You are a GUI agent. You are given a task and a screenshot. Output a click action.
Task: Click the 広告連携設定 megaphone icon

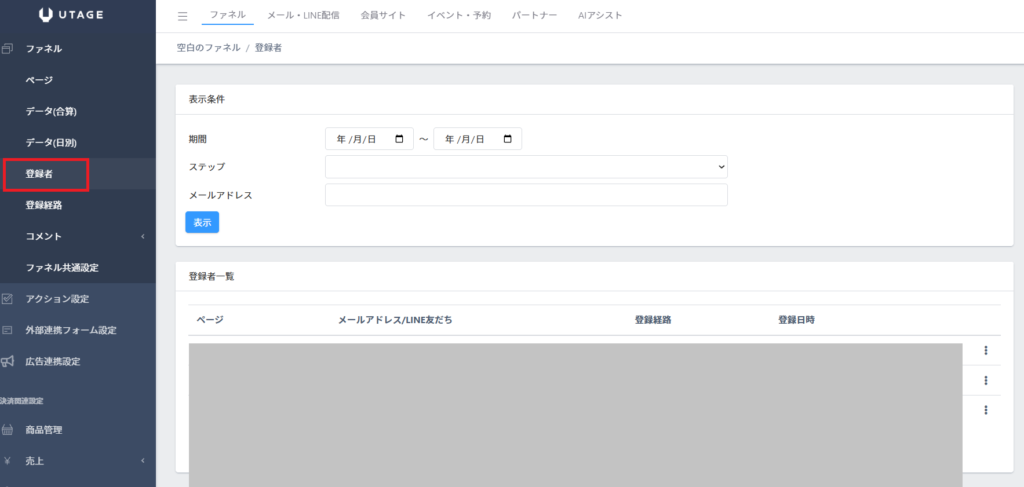(8, 361)
